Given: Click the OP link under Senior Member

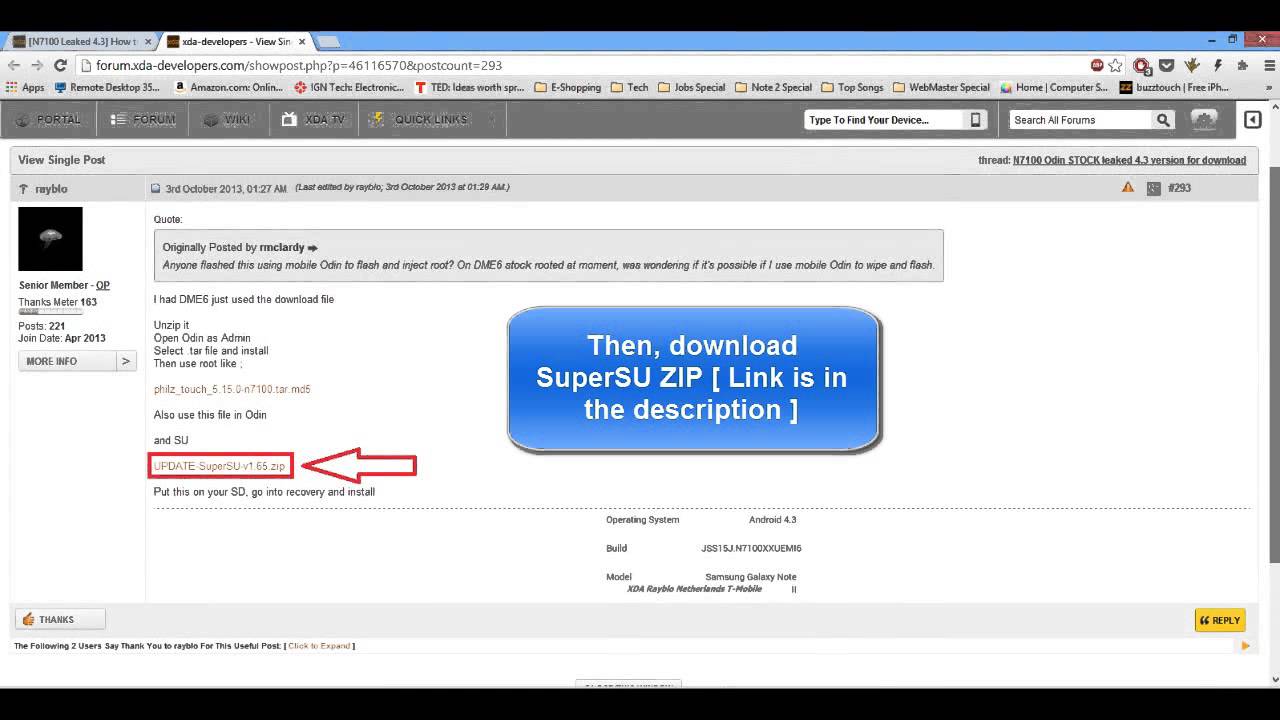Looking at the screenshot, I should pos(103,285).
